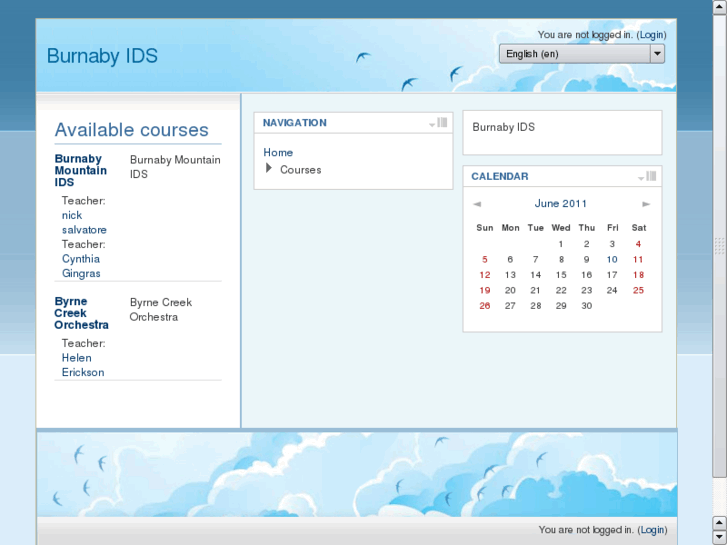Viewport: 727px width, 545px height.
Task: Go to previous month in calendar
Action: coord(477,204)
